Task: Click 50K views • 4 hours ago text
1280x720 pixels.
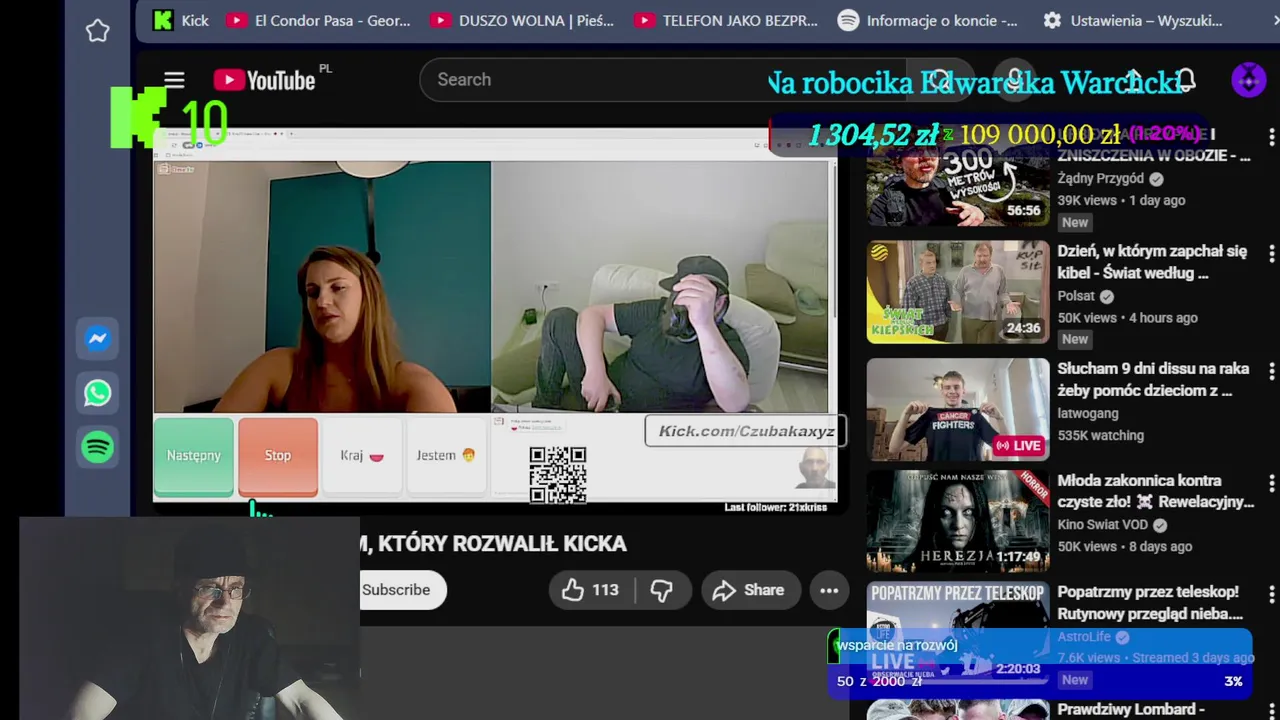Action: click(1127, 317)
